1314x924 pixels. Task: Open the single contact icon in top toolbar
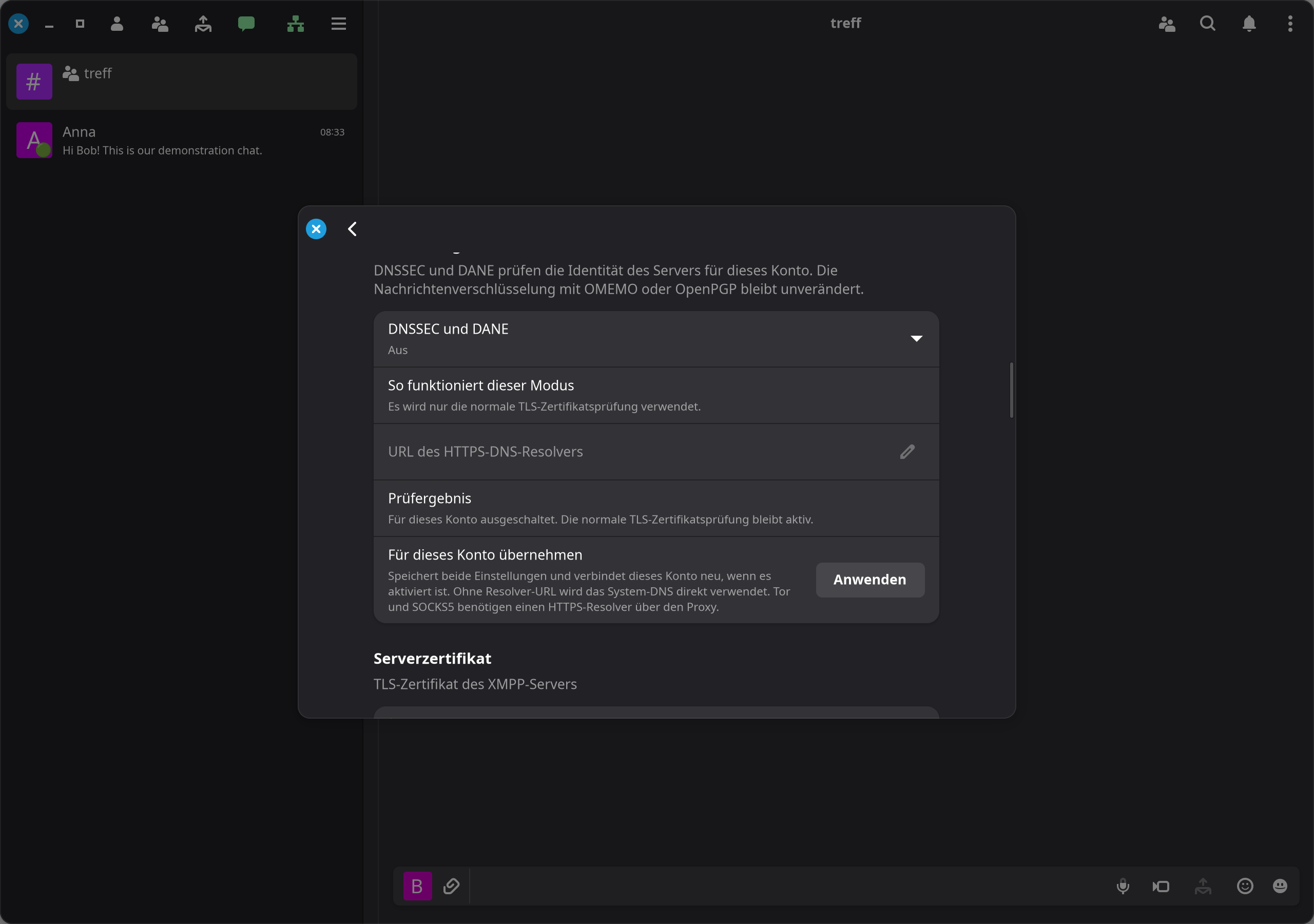point(117,24)
